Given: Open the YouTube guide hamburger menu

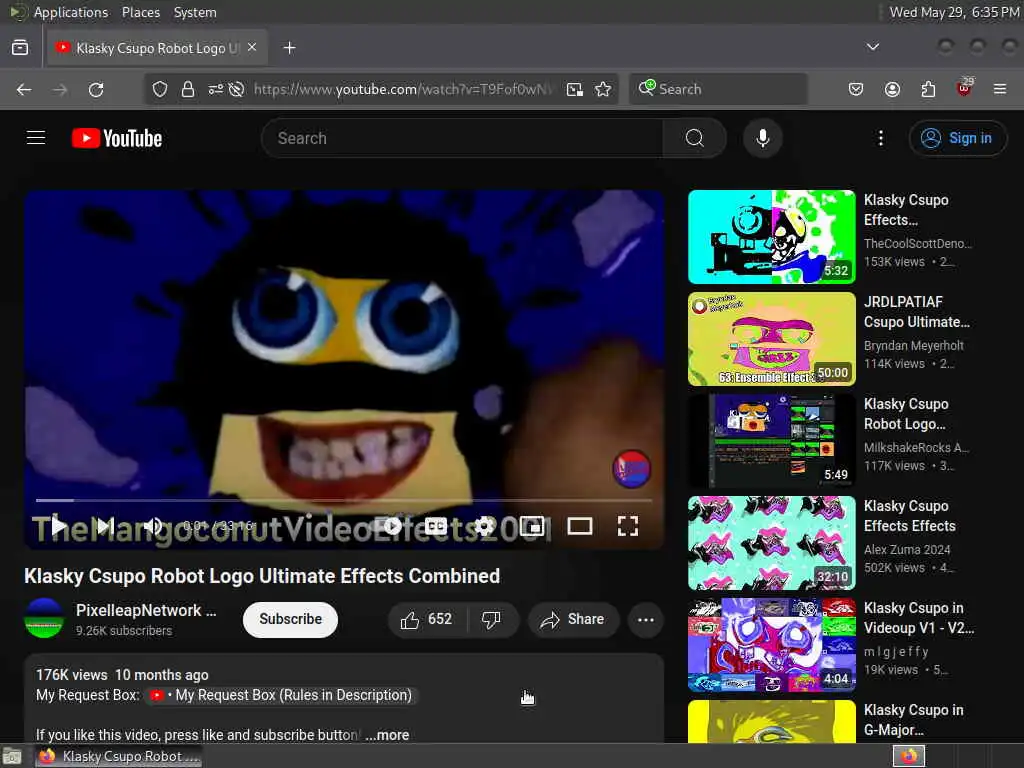Looking at the screenshot, I should pyautogui.click(x=36, y=138).
